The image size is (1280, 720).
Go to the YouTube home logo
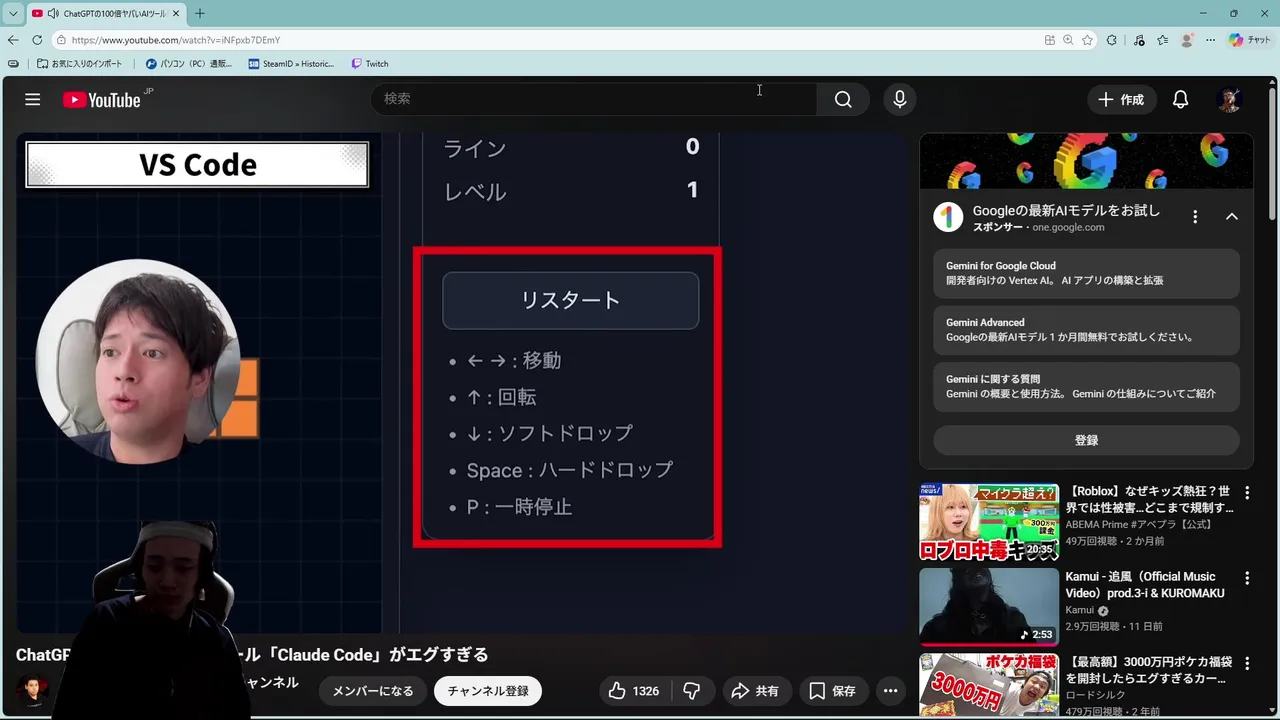coord(102,99)
